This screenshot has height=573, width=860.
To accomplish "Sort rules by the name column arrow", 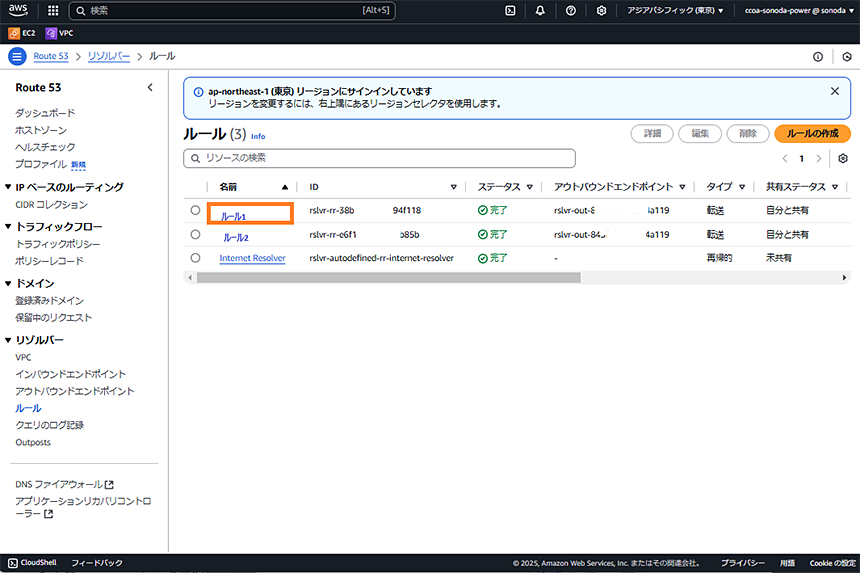I will (x=285, y=188).
